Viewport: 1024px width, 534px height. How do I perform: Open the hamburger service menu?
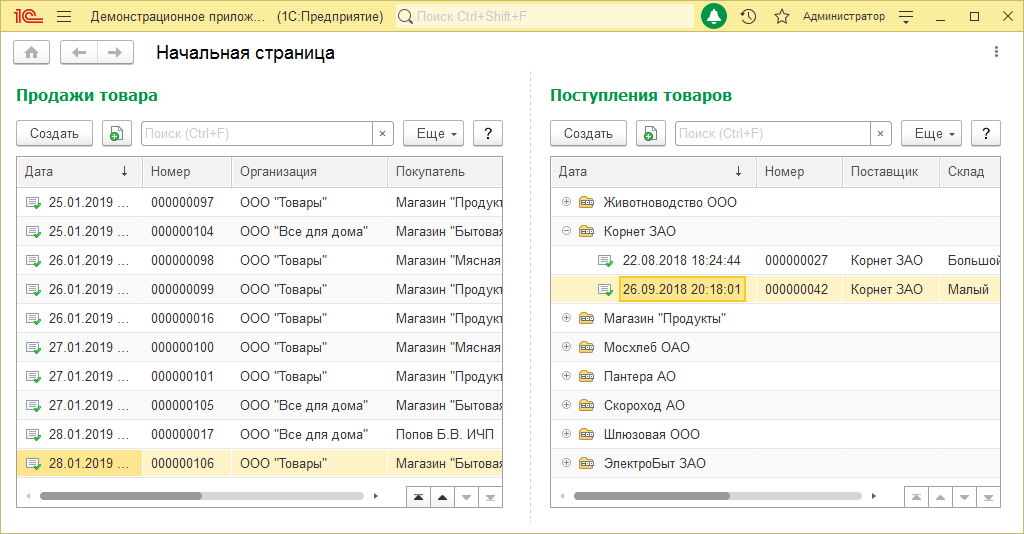click(x=64, y=16)
